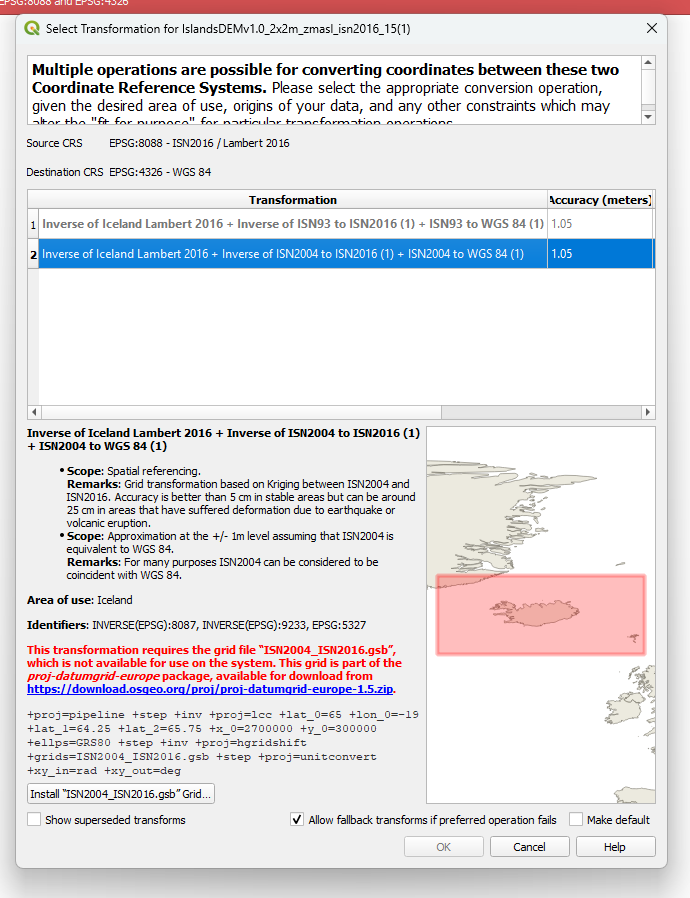Screen dimensions: 690x898
Task: Click the horizontal scrollbar of transformation table
Action: click(241, 412)
